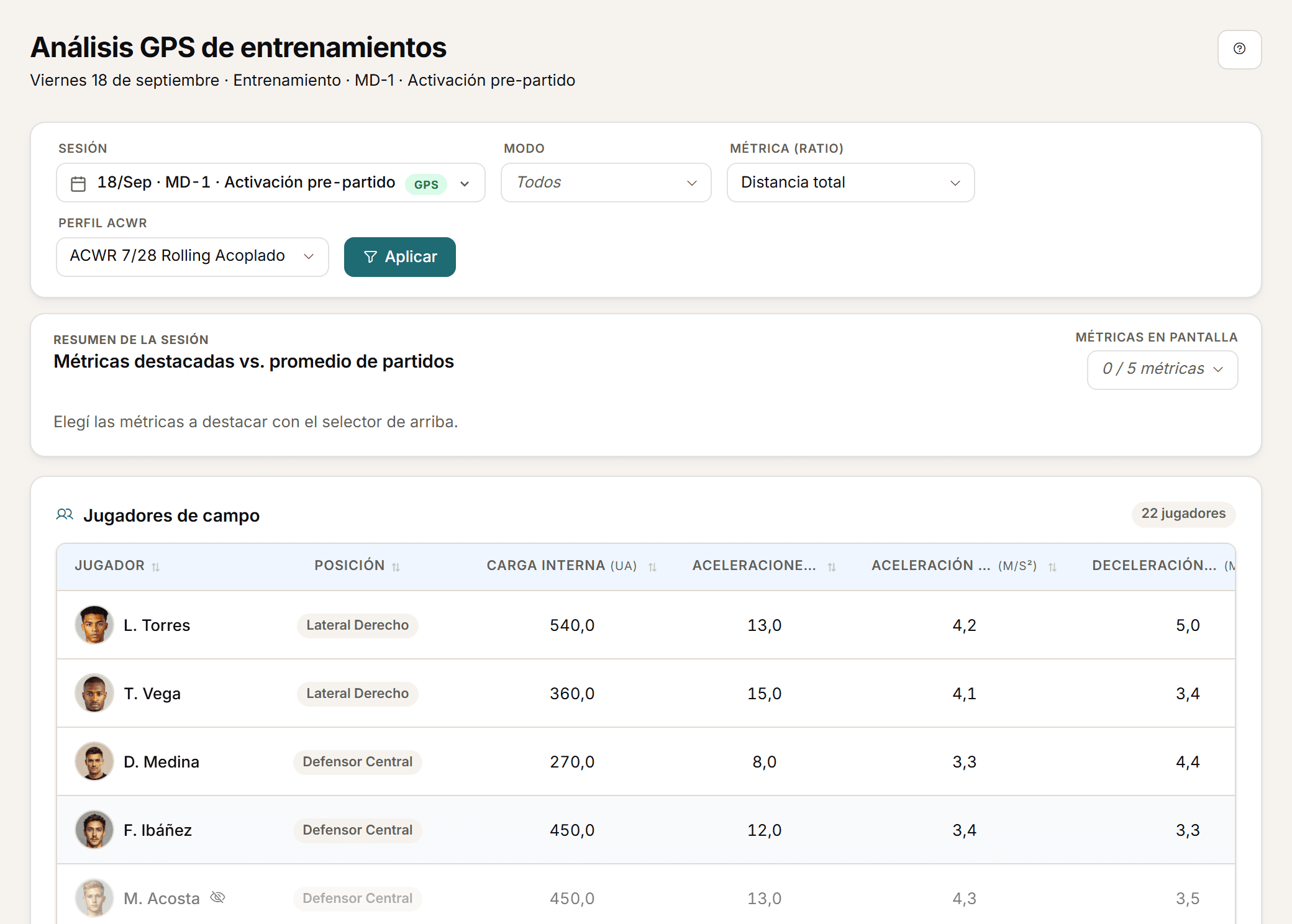This screenshot has width=1292, height=924.
Task: Click the calendar icon in session selector
Action: (78, 184)
